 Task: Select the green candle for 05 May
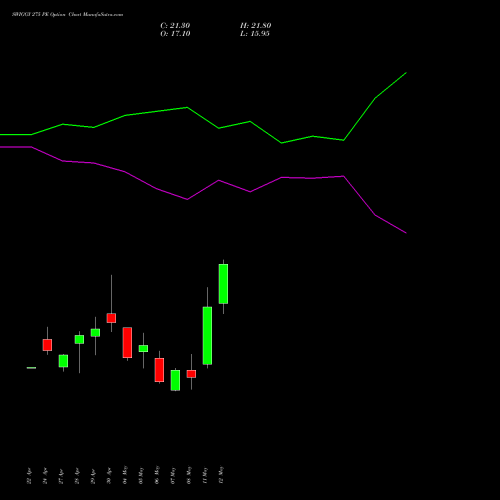point(143,348)
